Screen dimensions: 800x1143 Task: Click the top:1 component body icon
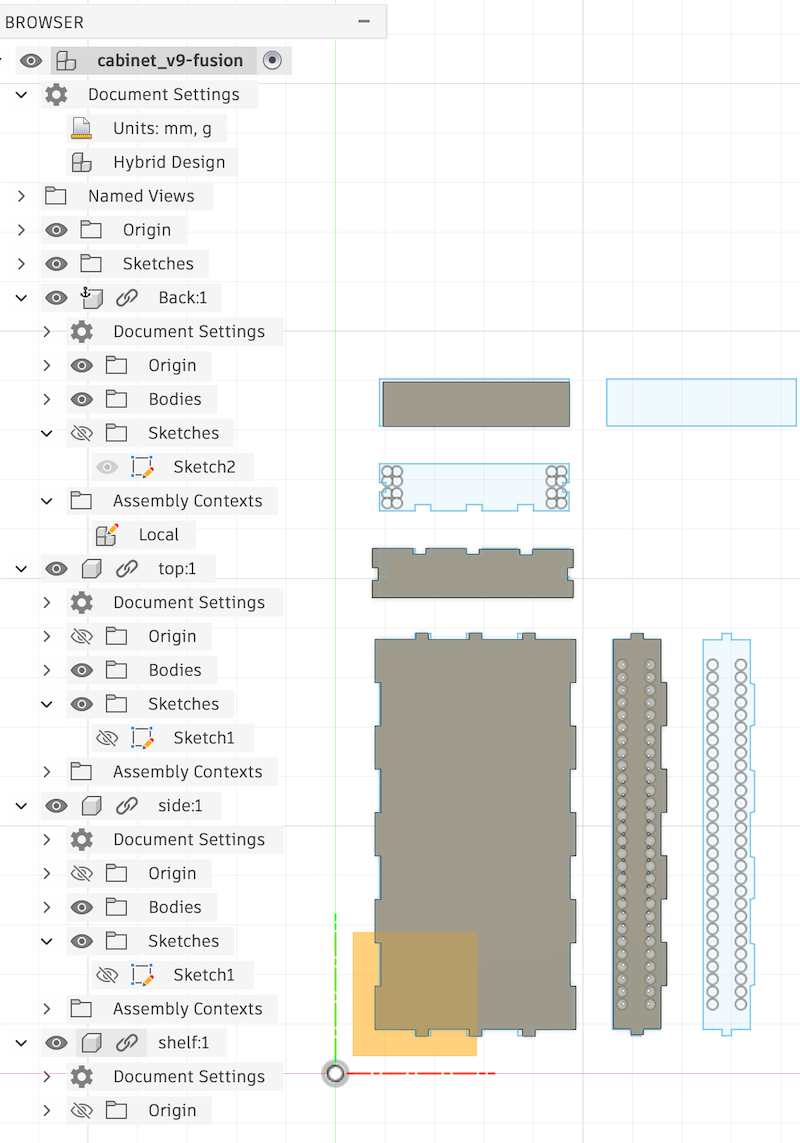point(91,568)
